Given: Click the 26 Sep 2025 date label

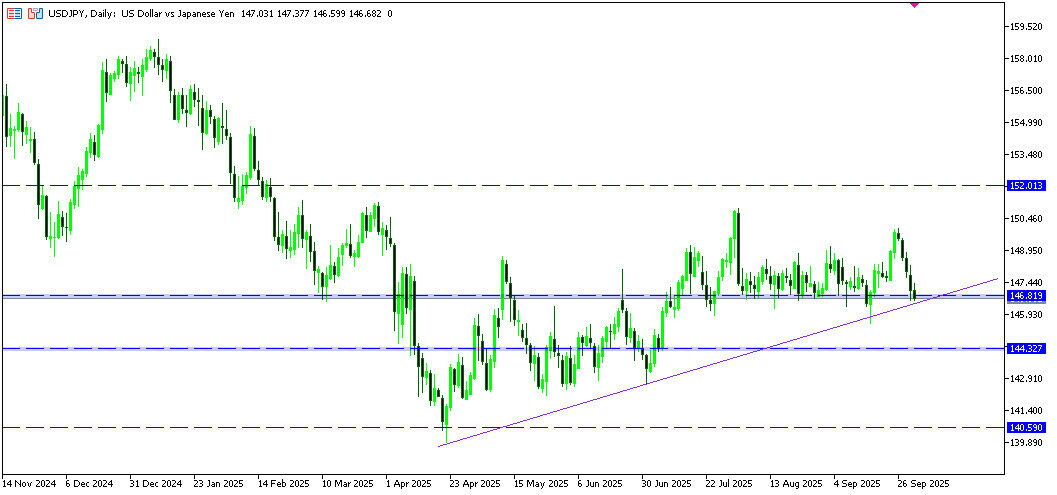Looking at the screenshot, I should pos(924,482).
